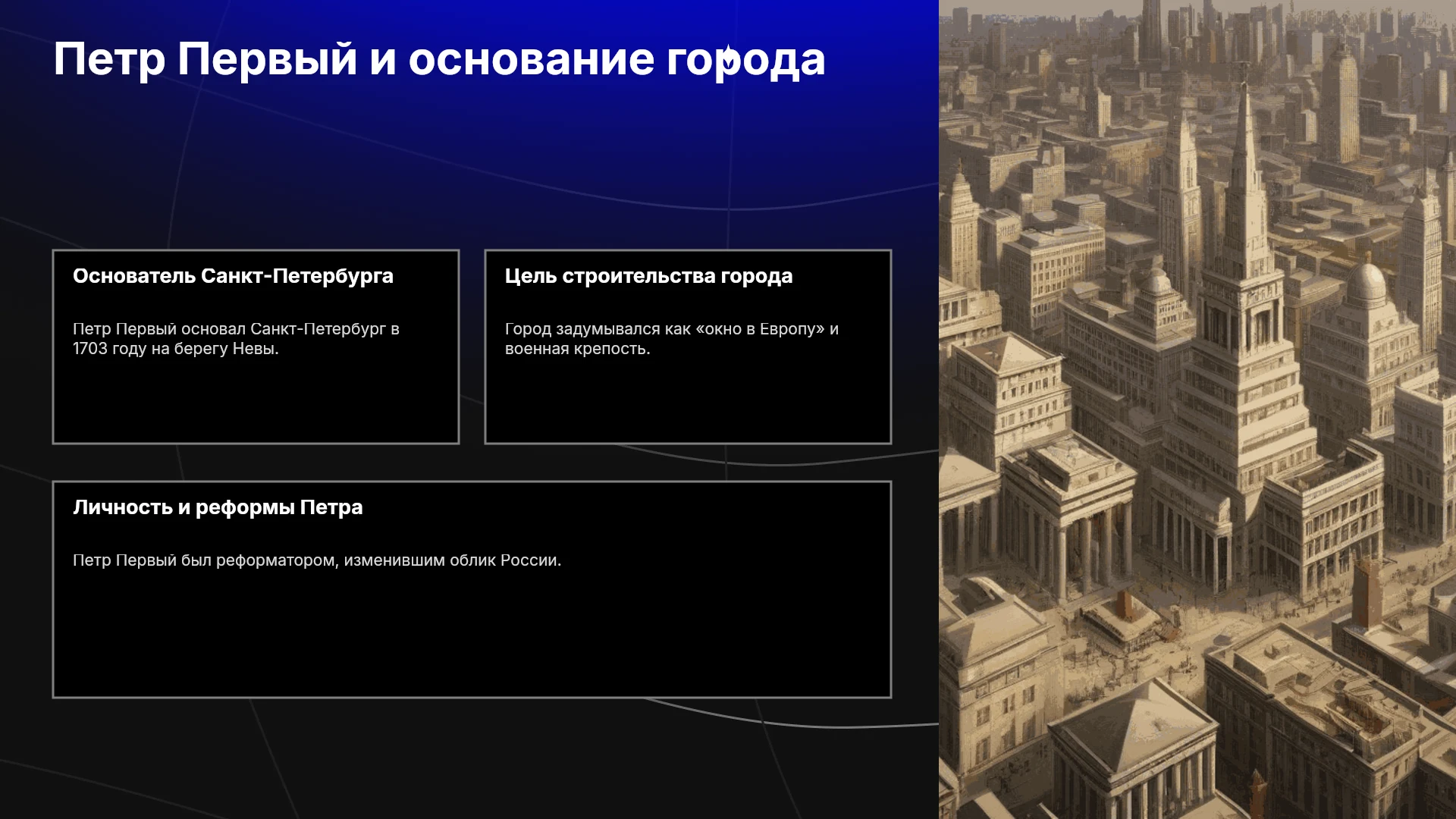Select the heading "Основатель Санкт-Петербурга"
Screen dimensions: 1456x819
click(x=233, y=276)
